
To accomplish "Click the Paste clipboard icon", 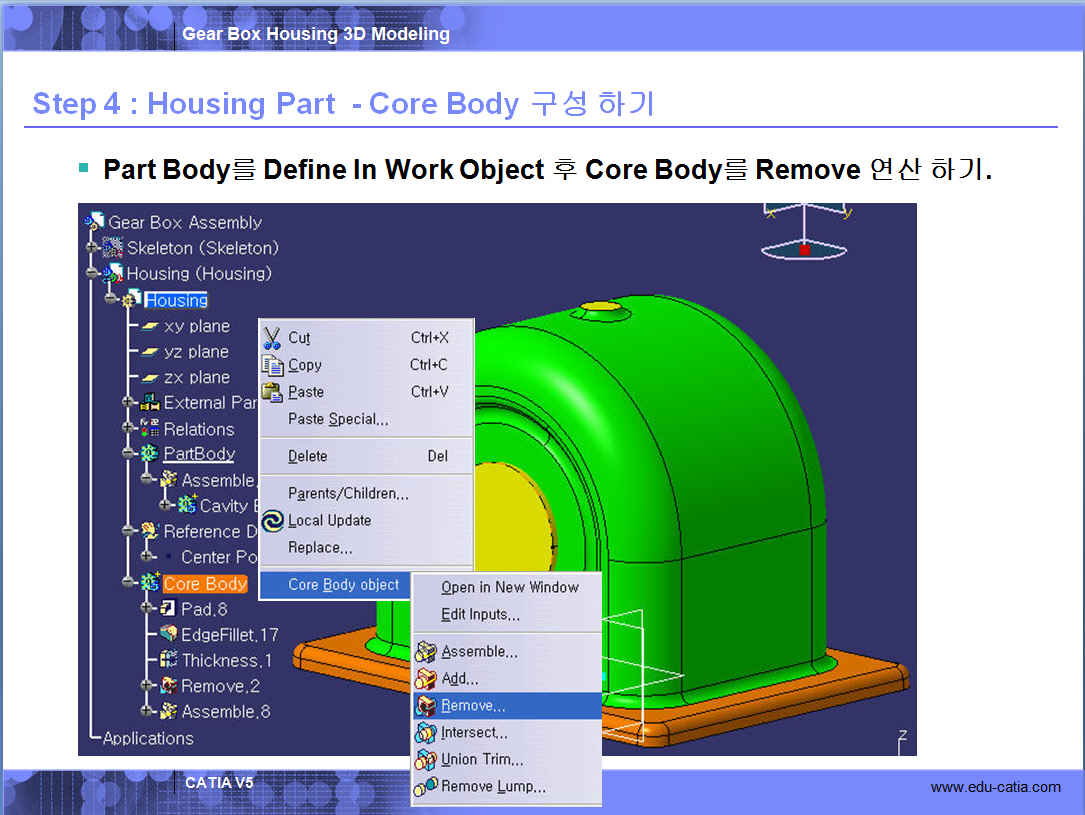I will point(272,392).
